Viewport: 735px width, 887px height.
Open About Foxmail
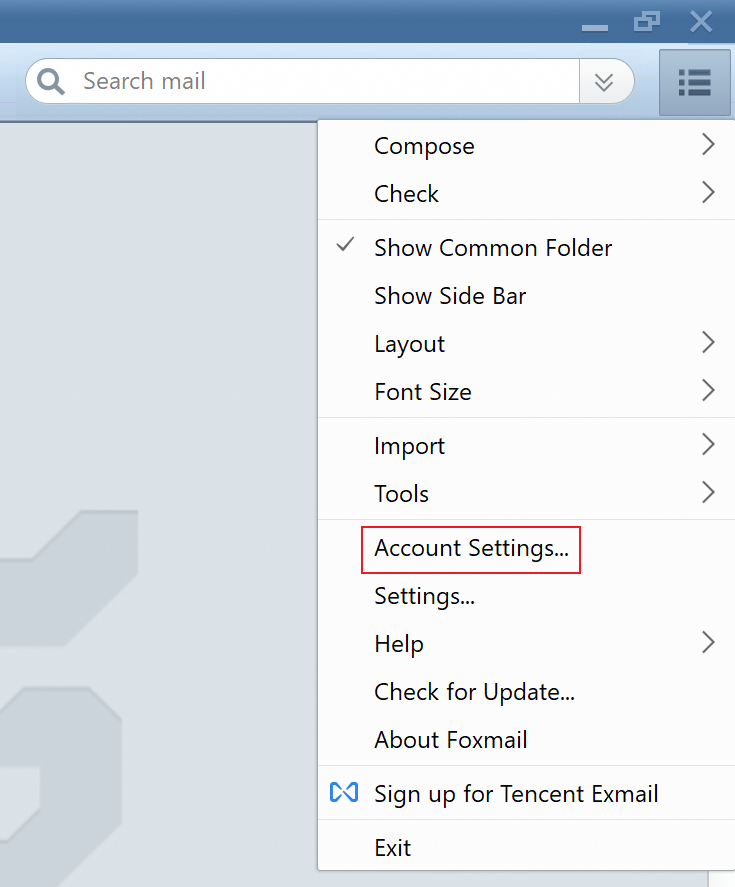[451, 740]
